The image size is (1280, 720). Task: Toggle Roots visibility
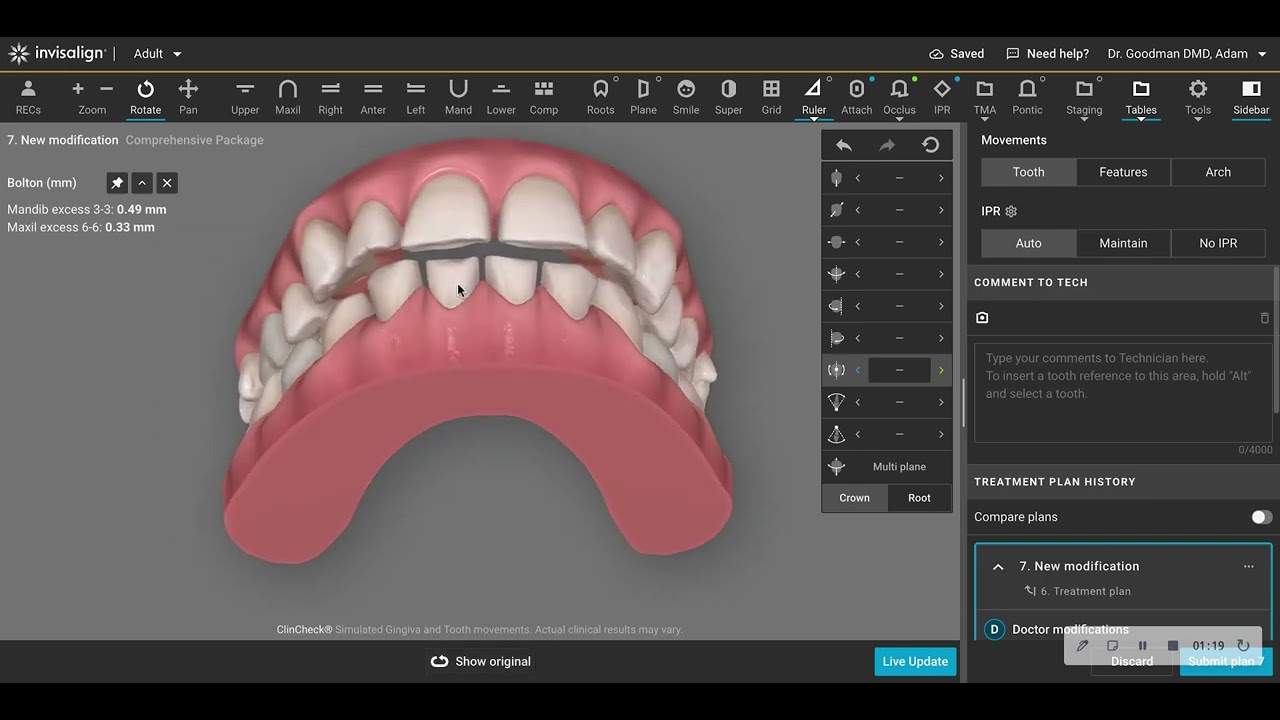point(601,97)
